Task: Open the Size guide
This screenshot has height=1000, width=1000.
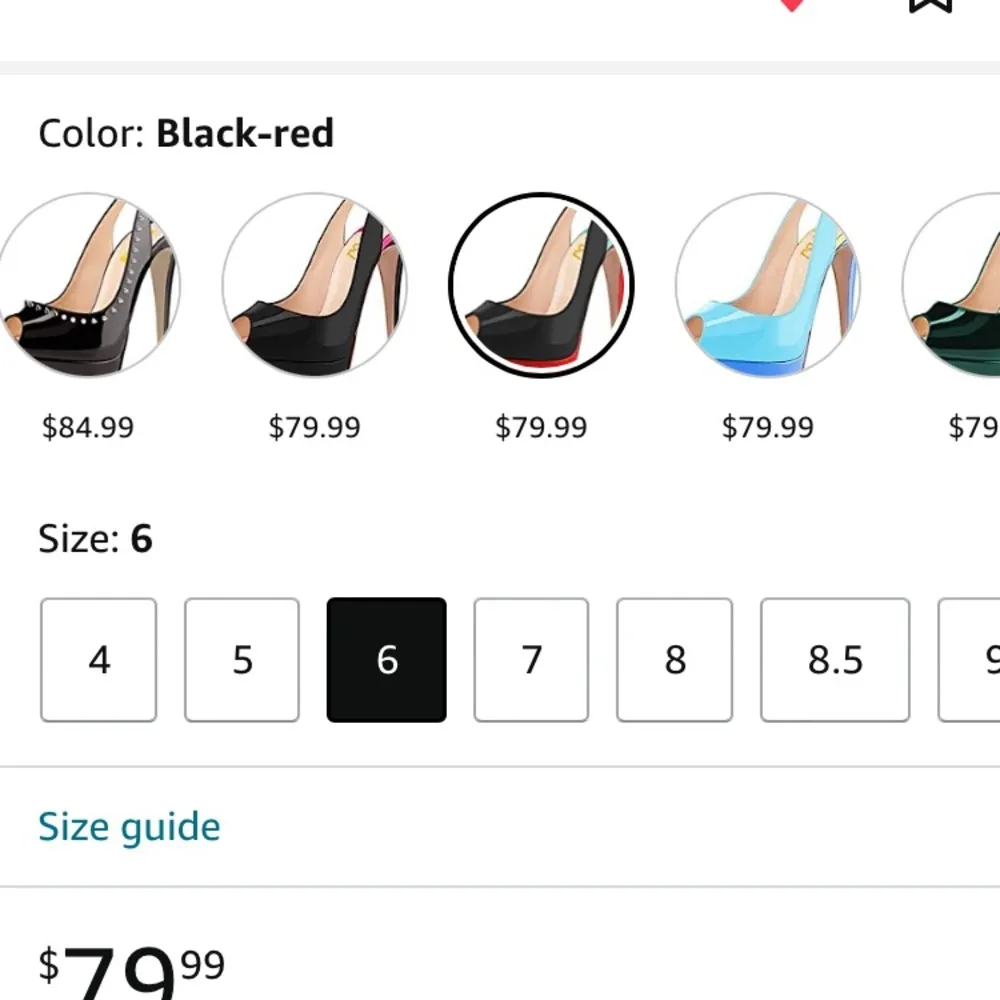Action: (x=128, y=827)
